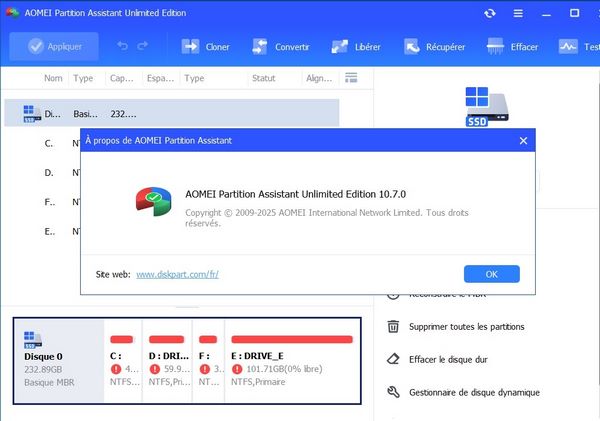Click the E: DRIVE_E red usage bar
Screen dimensions: 600x421
tap(292, 339)
